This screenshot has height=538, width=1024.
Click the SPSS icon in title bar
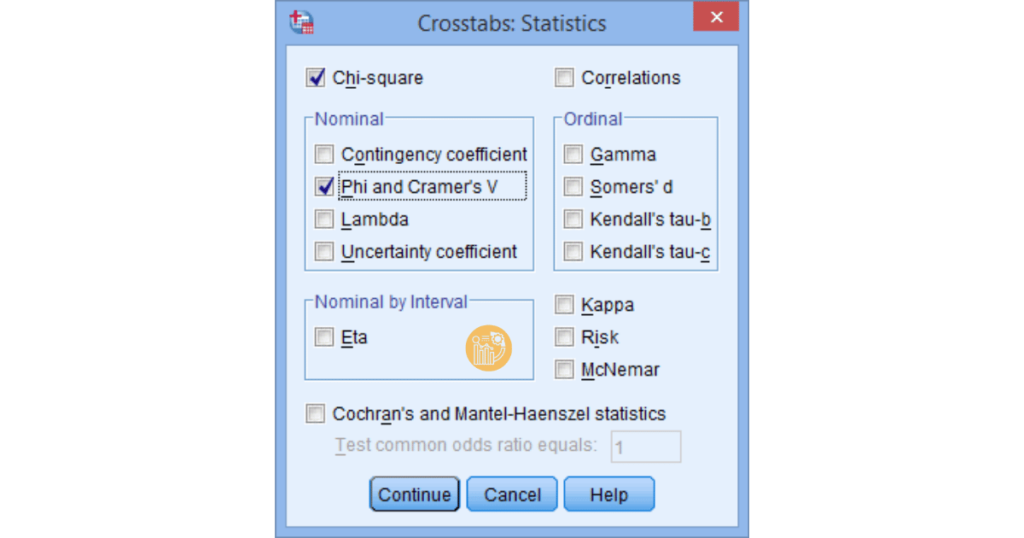coord(301,22)
